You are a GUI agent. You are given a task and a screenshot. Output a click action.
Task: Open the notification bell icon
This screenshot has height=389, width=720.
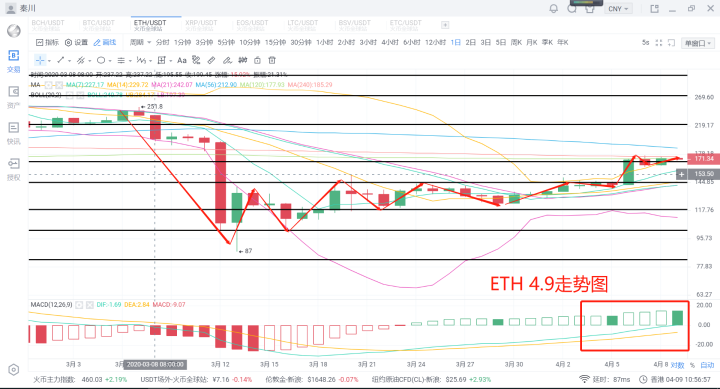pyautogui.click(x=554, y=9)
